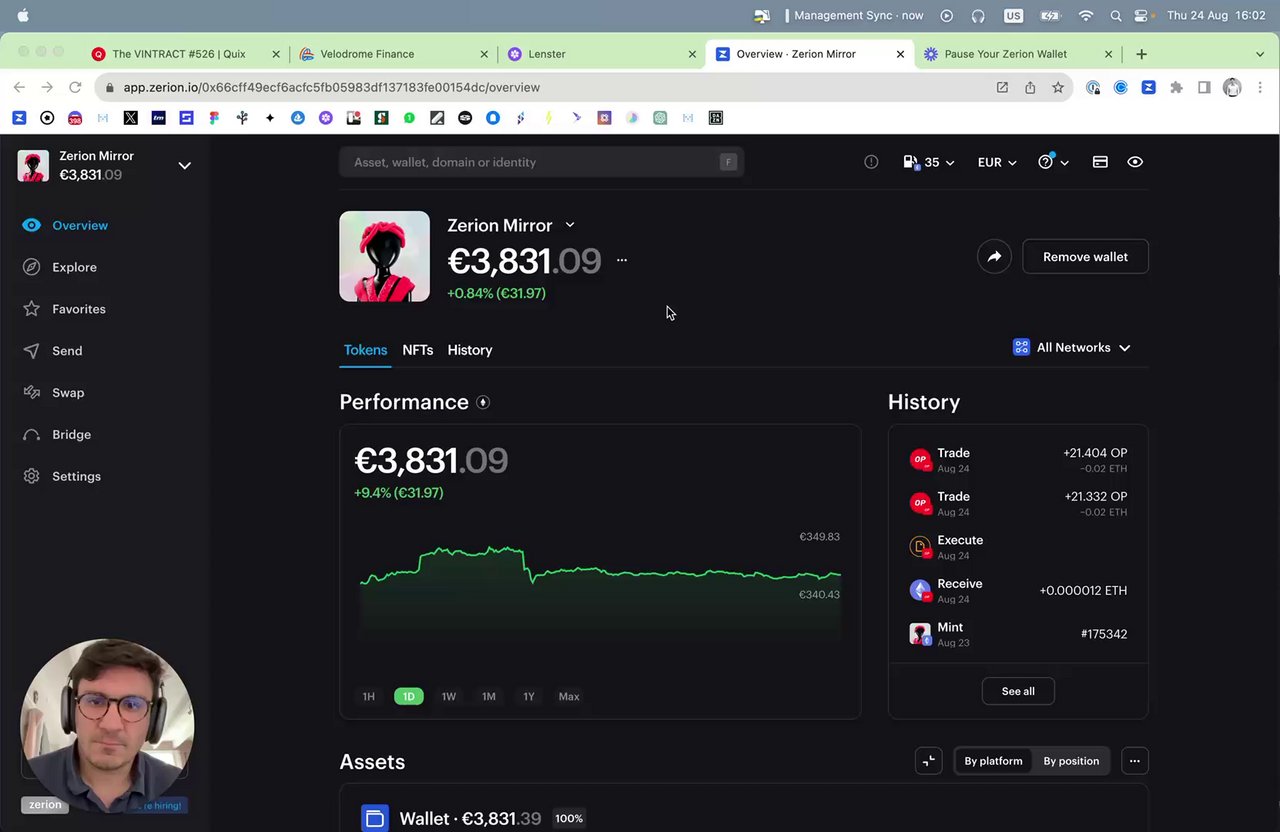
Task: Click See all in History panel
Action: tap(1018, 691)
